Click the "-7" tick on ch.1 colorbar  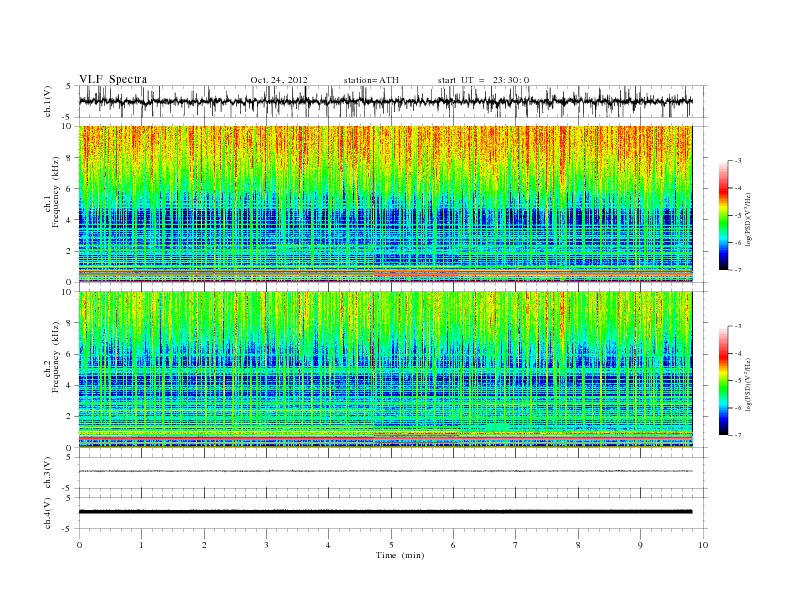[737, 270]
